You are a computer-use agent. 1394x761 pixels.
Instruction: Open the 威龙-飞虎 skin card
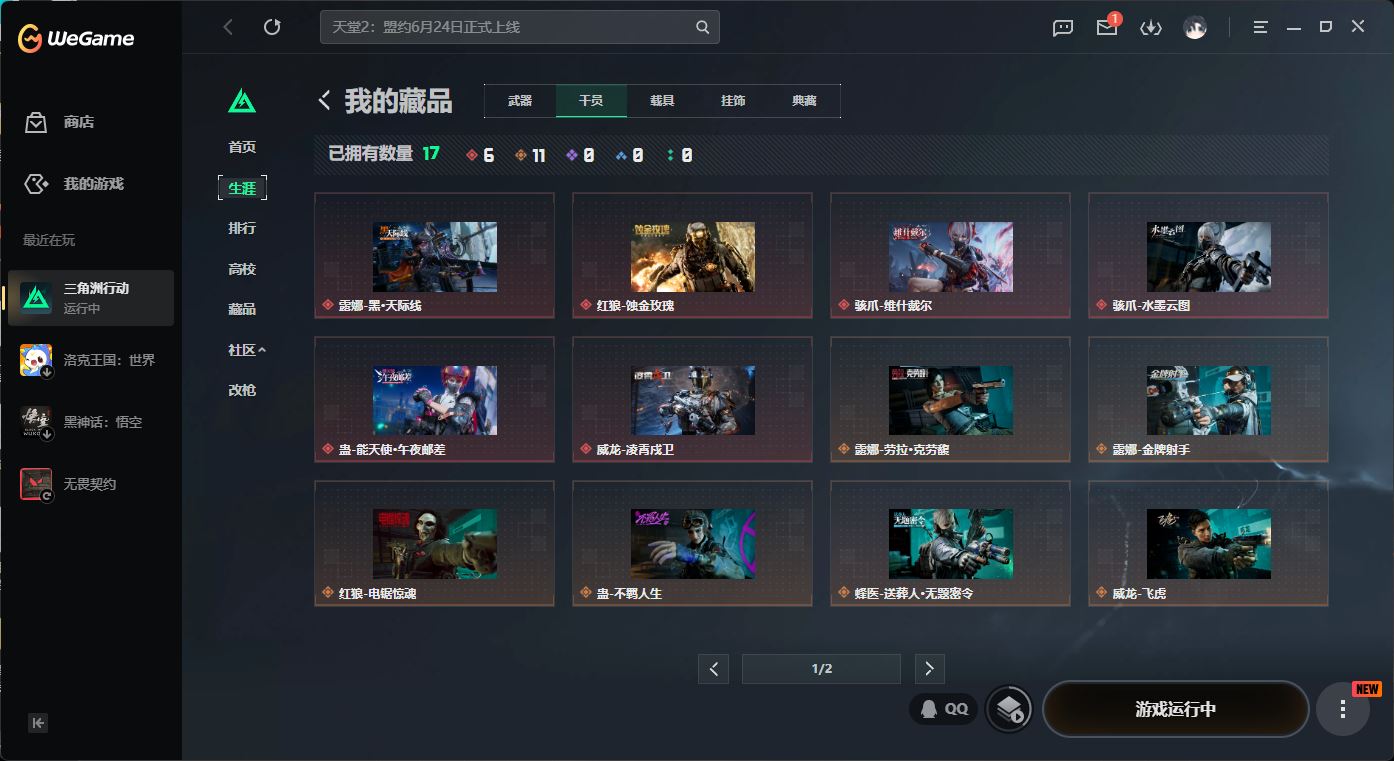(1208, 543)
